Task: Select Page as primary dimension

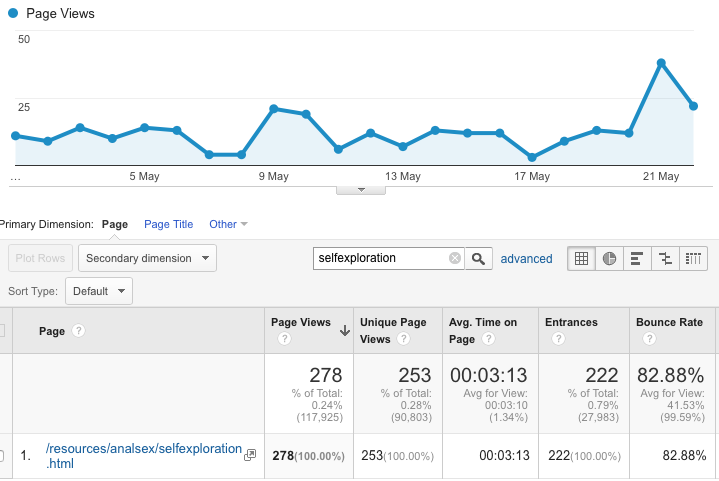Action: point(115,224)
